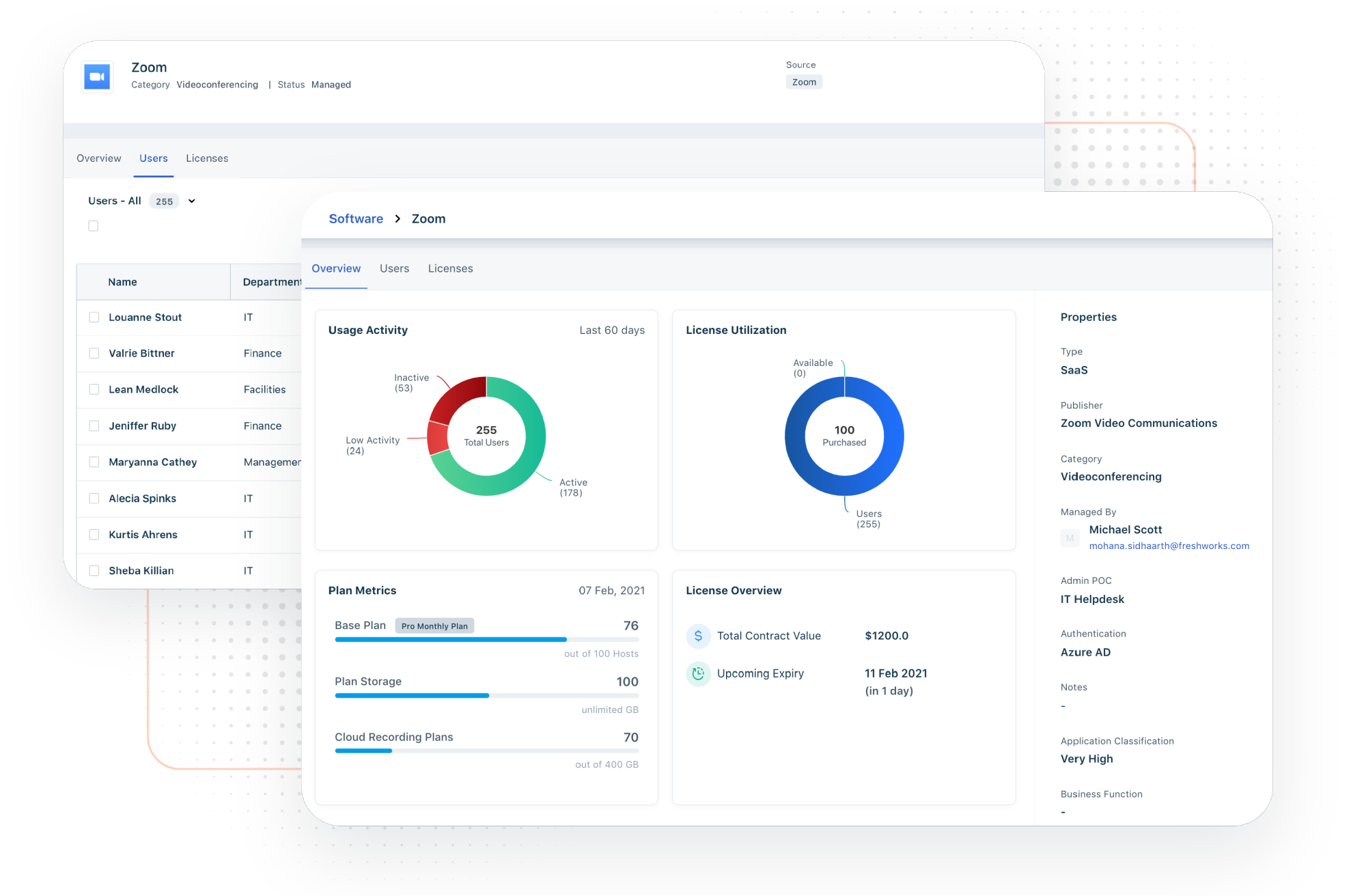This screenshot has height=896, width=1366.
Task: Toggle the select-all users checkbox
Action: (x=94, y=226)
